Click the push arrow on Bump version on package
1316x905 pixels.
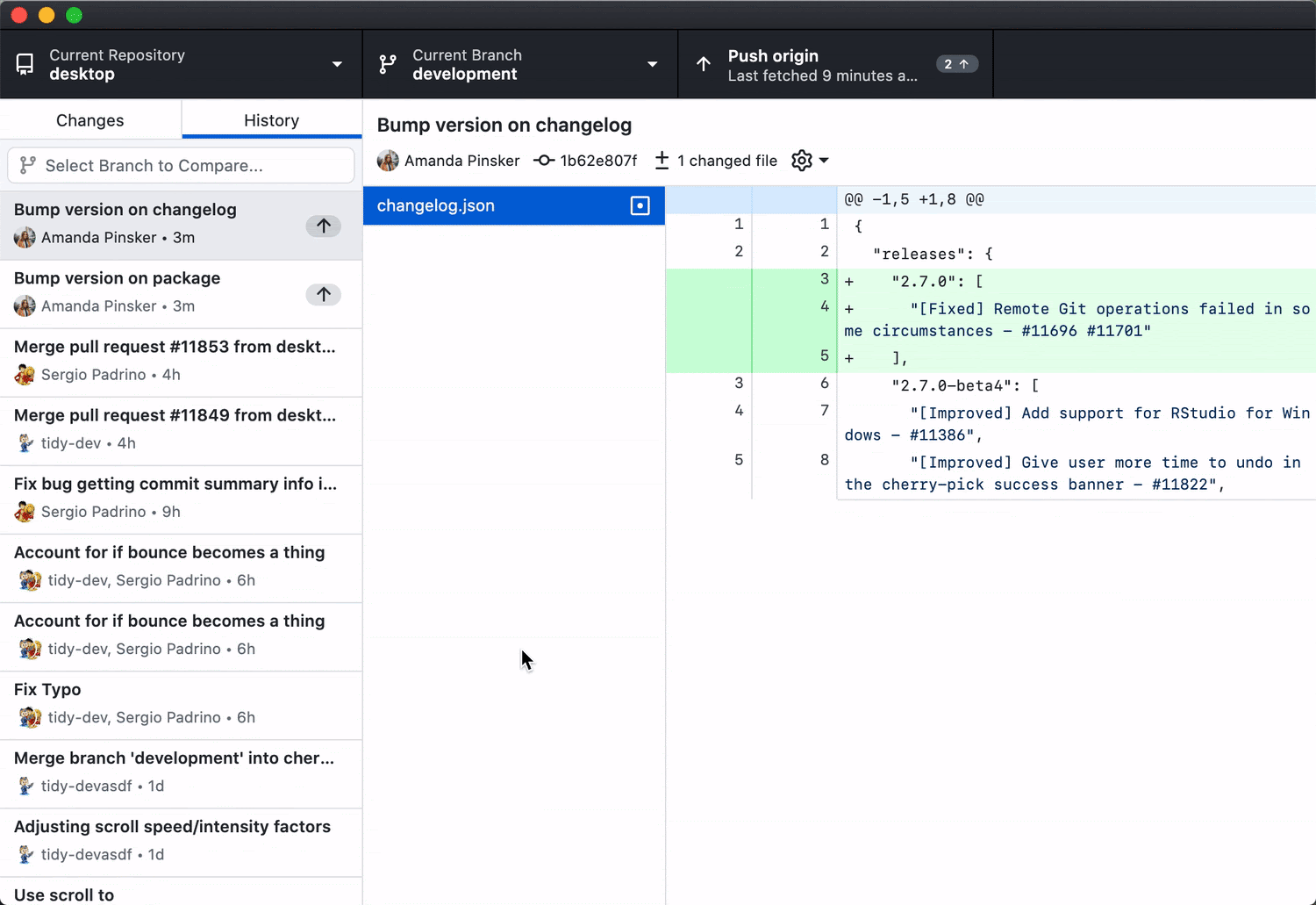tap(323, 294)
